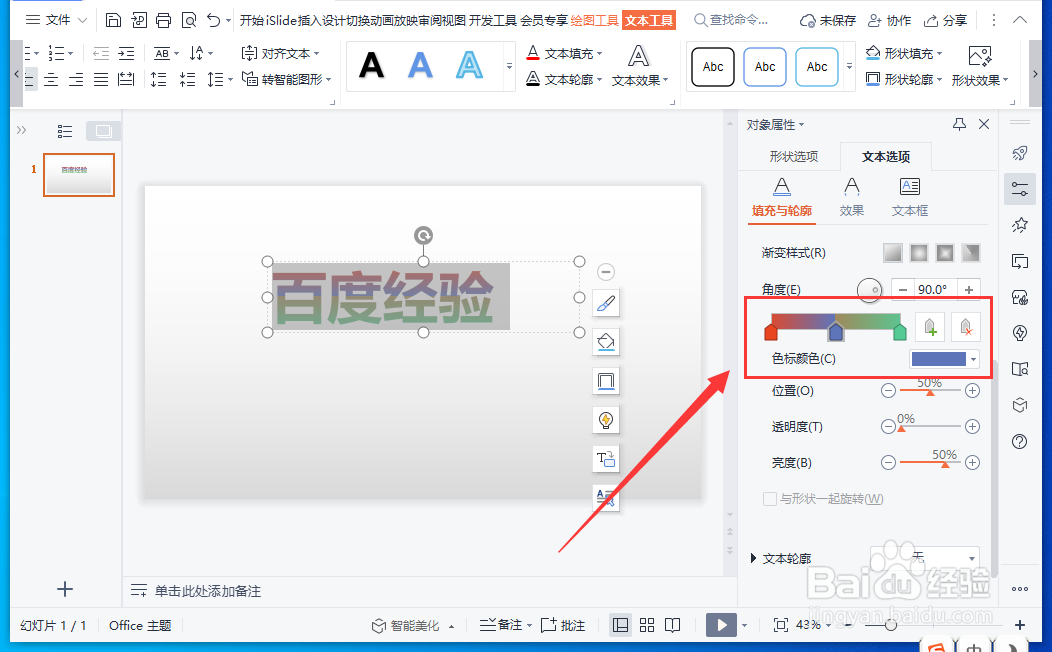The height and width of the screenshot is (652, 1052).
Task: Add new slide plus button
Action: click(x=65, y=589)
